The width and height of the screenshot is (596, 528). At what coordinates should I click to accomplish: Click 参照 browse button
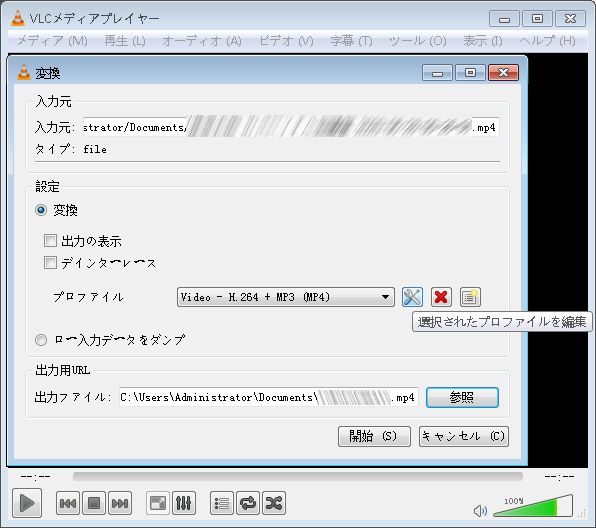[462, 397]
